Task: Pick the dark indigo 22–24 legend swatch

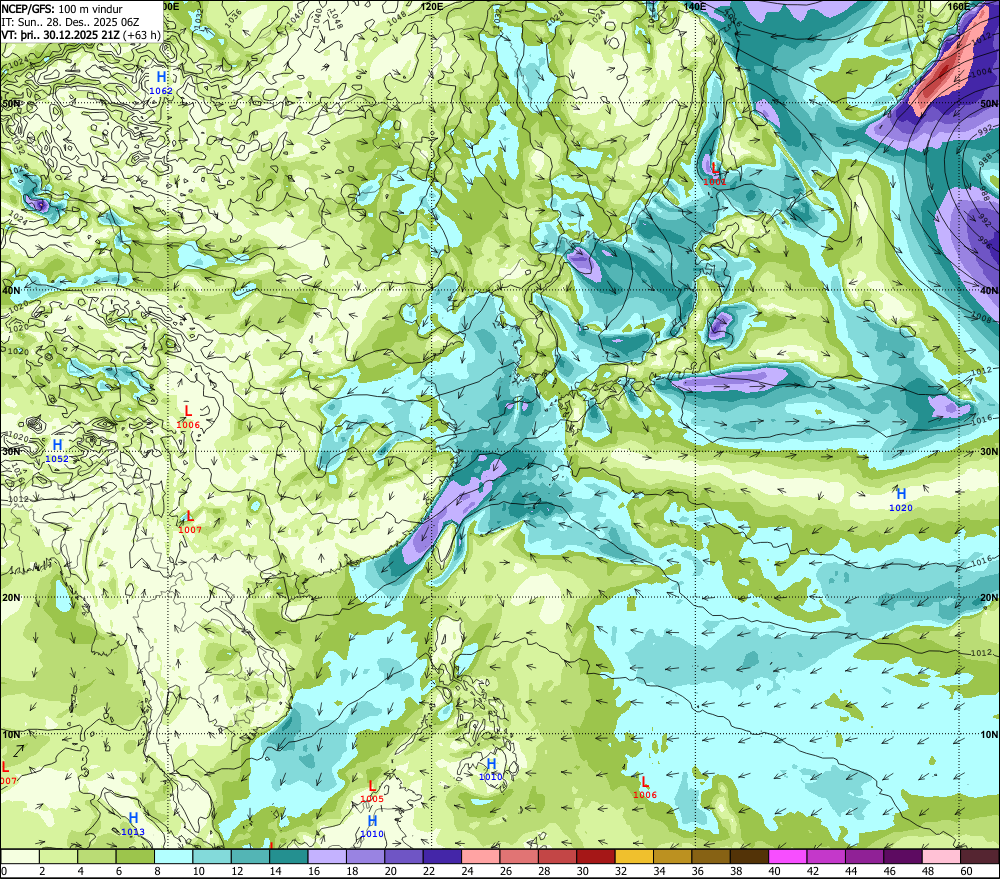Action: pyautogui.click(x=442, y=856)
